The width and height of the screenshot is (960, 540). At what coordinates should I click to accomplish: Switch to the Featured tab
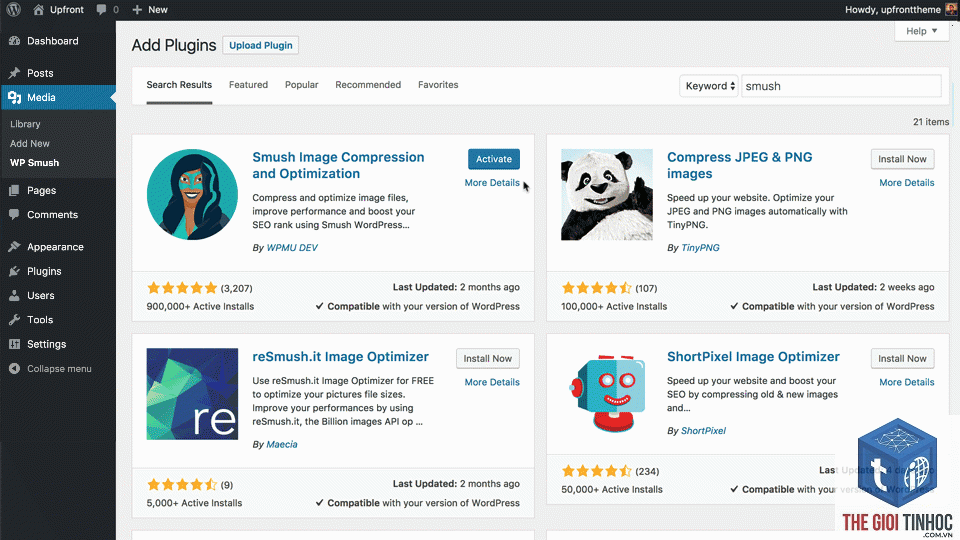coord(248,85)
